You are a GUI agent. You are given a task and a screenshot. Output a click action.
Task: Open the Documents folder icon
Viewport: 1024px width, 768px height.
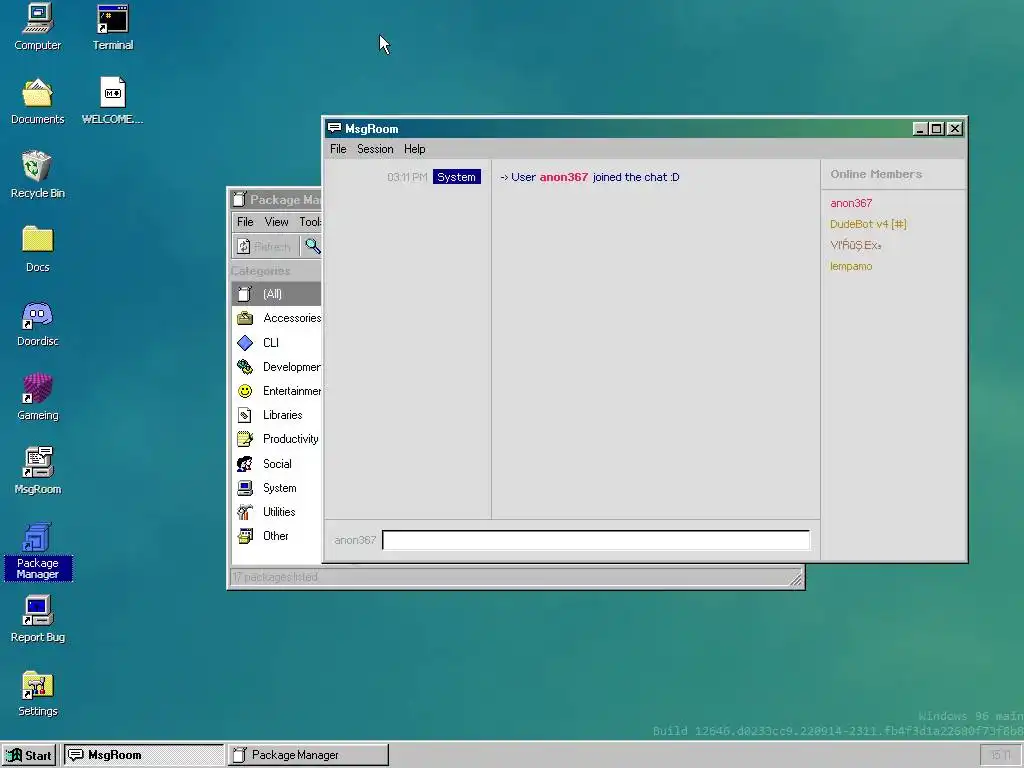[37, 101]
